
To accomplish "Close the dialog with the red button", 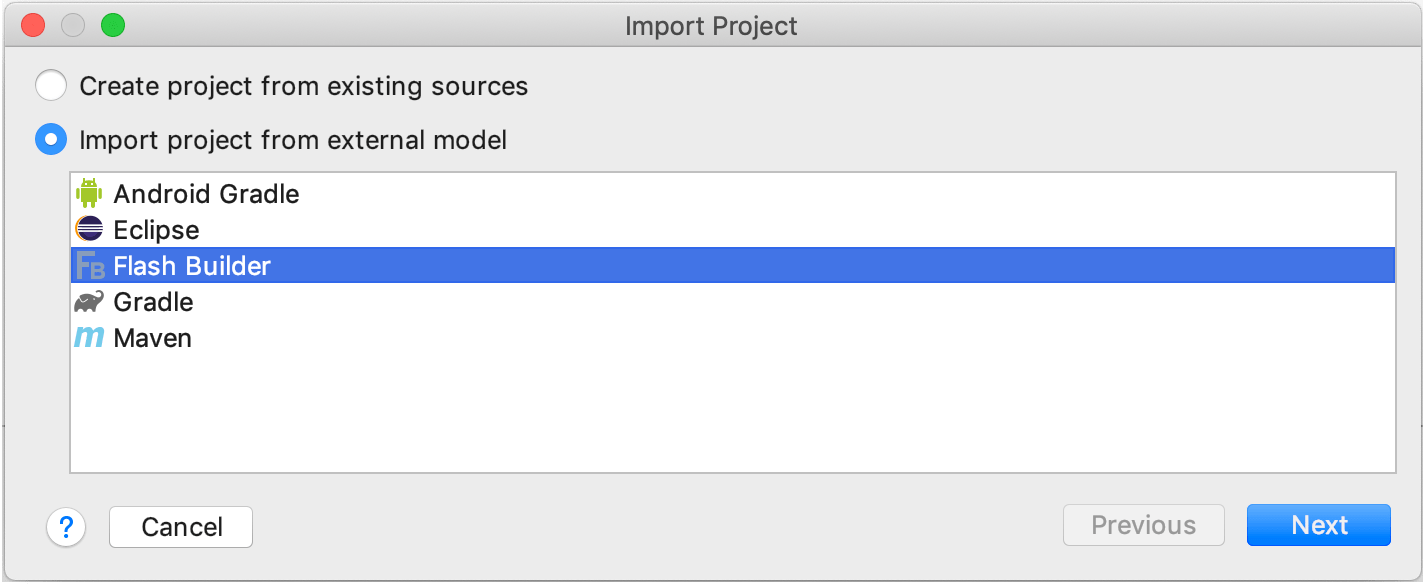I will pyautogui.click(x=33, y=25).
